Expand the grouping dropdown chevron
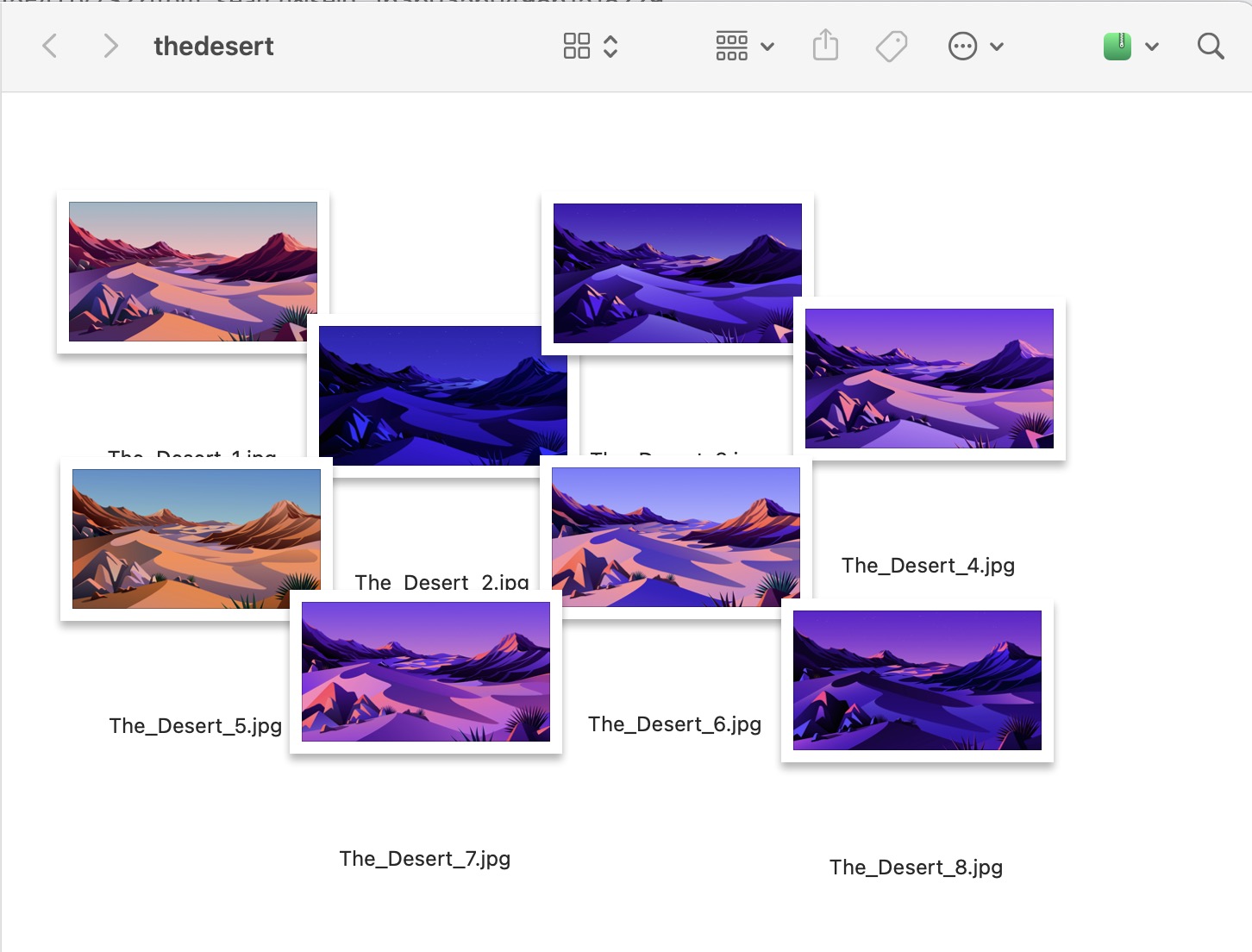The height and width of the screenshot is (952, 1252). click(767, 47)
